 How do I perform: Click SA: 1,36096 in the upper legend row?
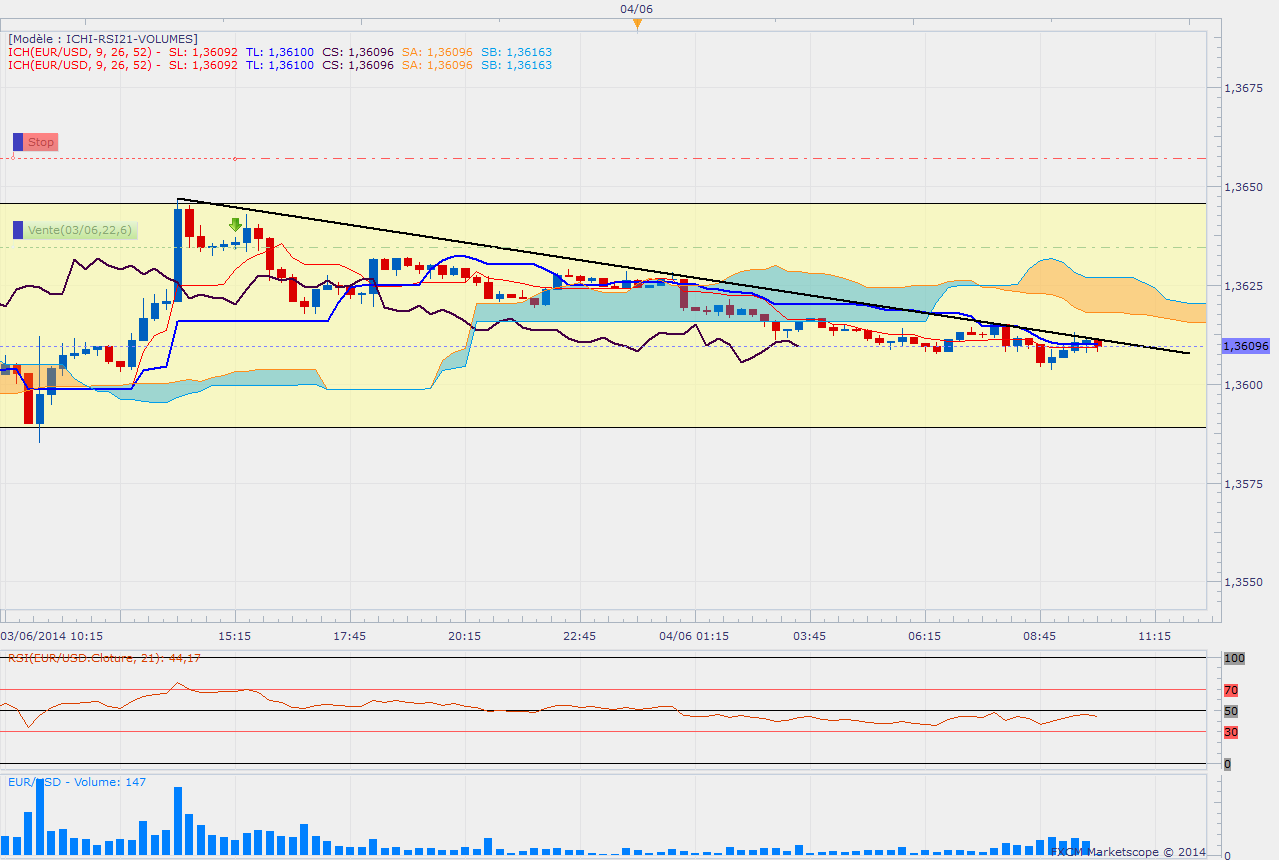(438, 52)
